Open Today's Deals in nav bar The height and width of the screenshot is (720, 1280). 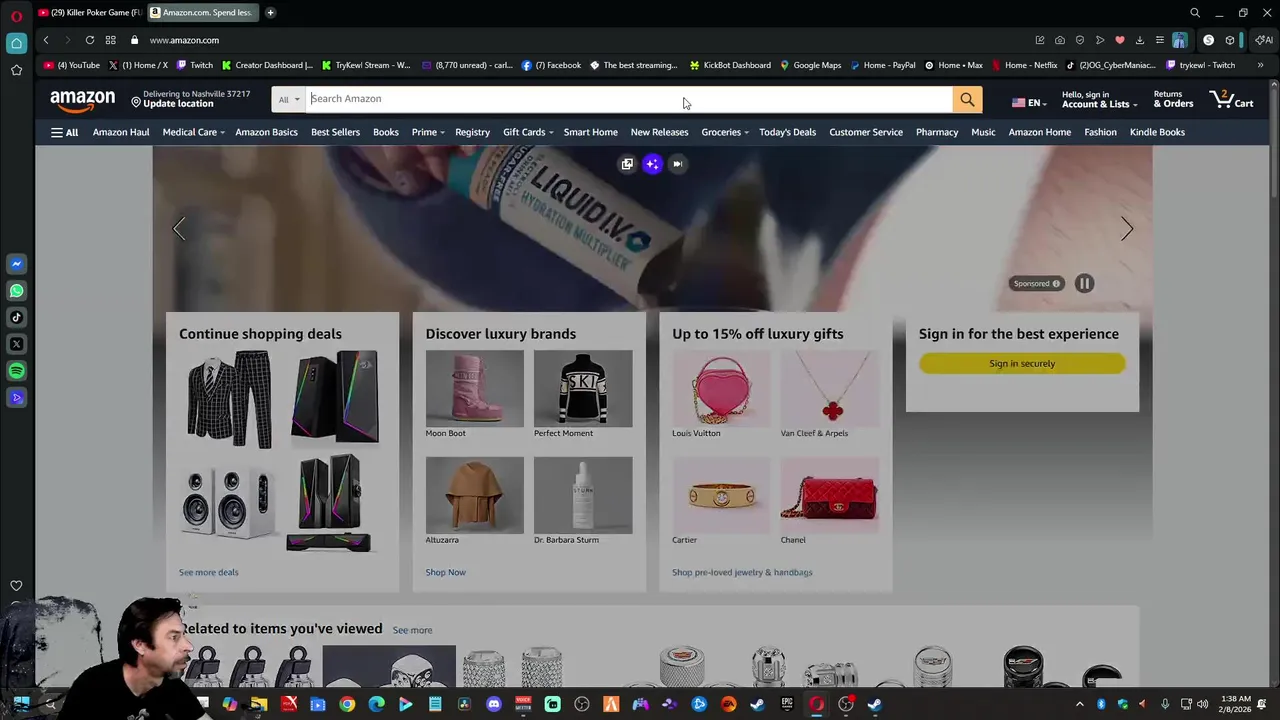pos(787,132)
